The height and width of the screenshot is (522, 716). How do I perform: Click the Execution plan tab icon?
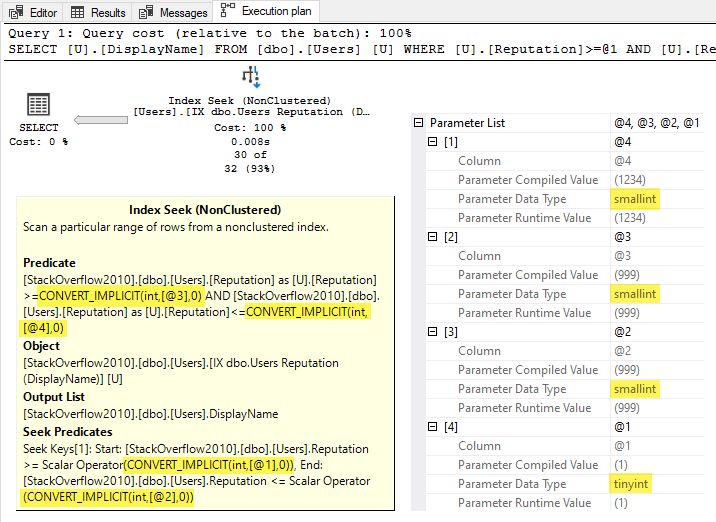227,10
